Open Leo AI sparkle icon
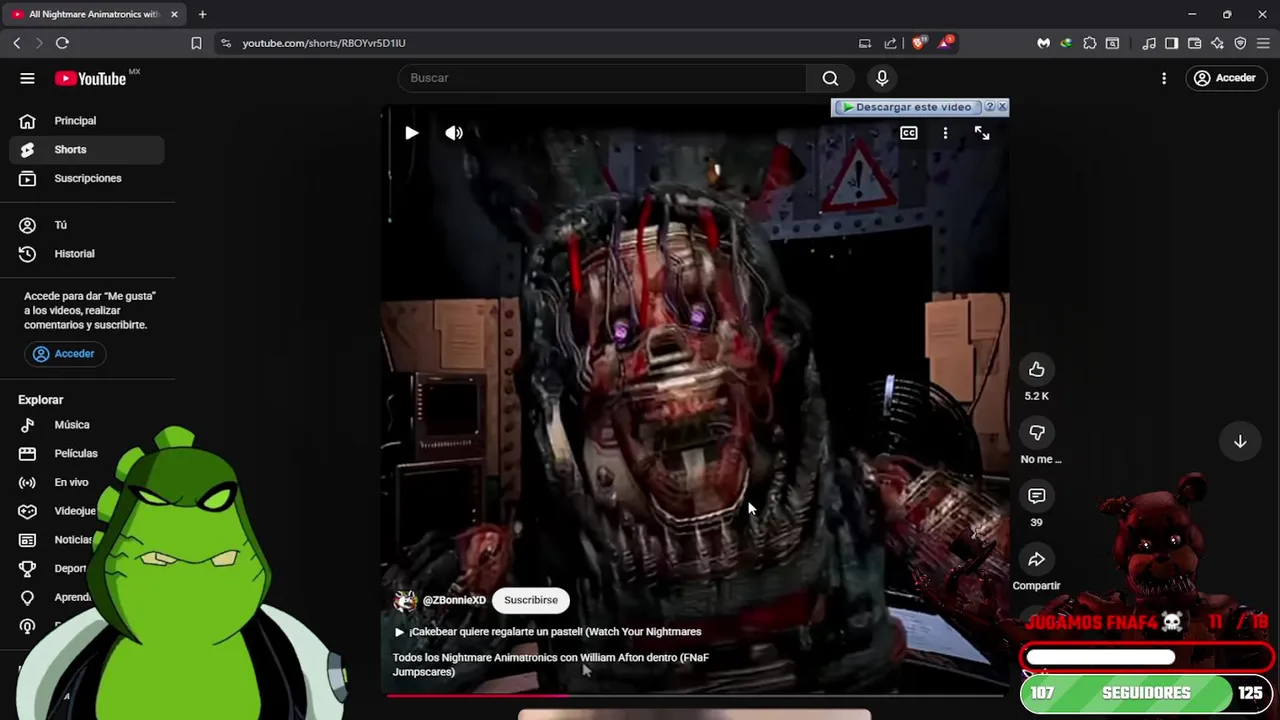1280x720 pixels. 1217,43
